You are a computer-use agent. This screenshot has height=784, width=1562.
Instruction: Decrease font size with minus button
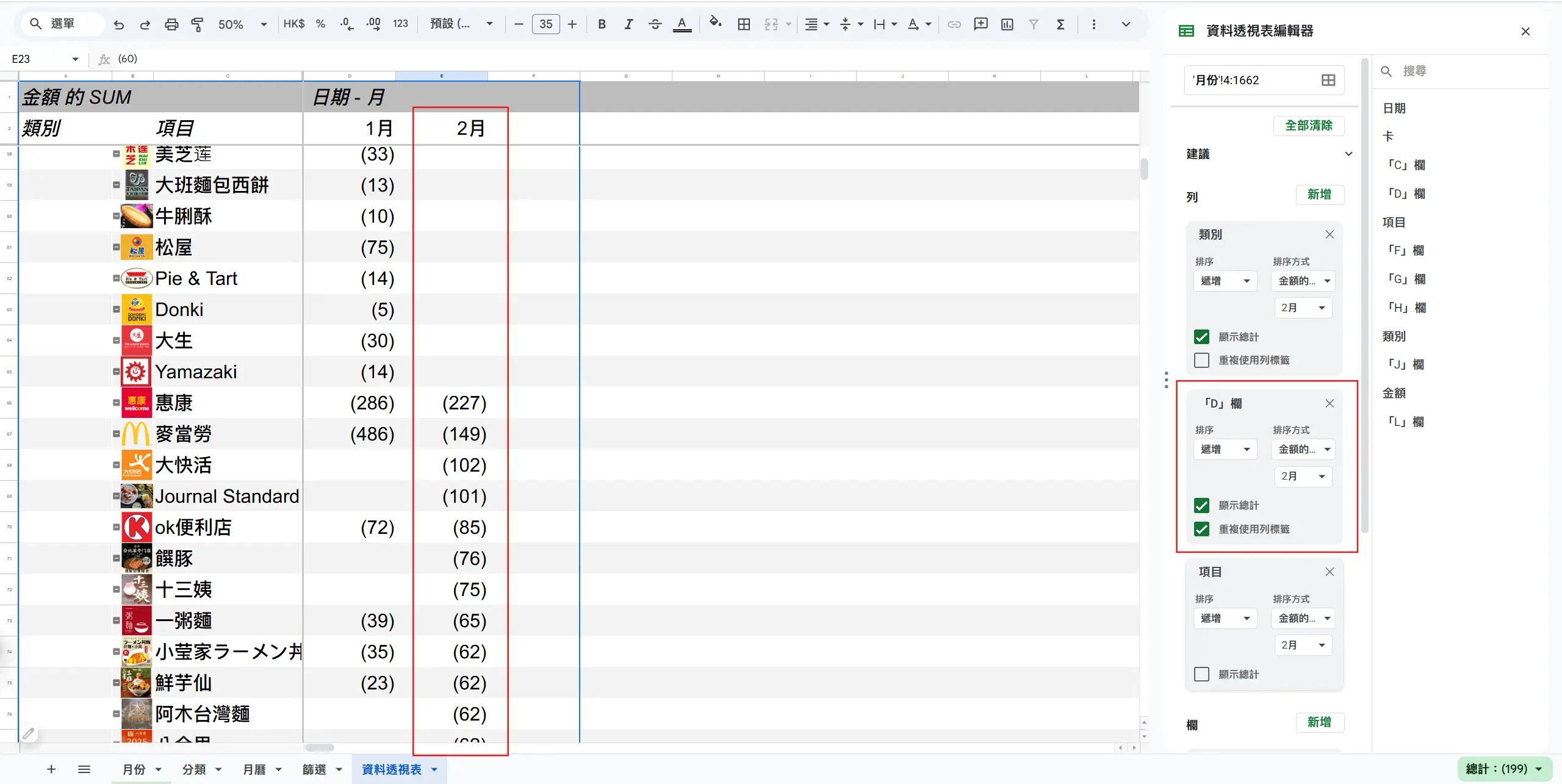coord(519,24)
